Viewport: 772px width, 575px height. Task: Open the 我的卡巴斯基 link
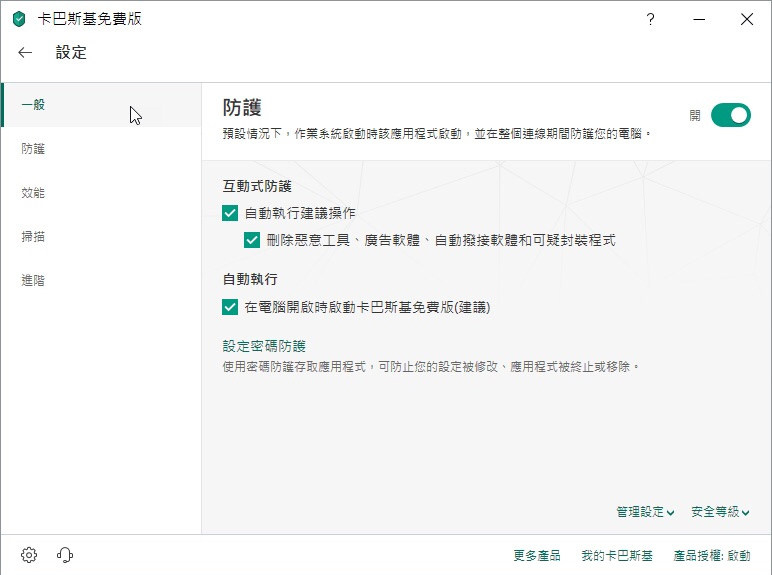click(616, 555)
